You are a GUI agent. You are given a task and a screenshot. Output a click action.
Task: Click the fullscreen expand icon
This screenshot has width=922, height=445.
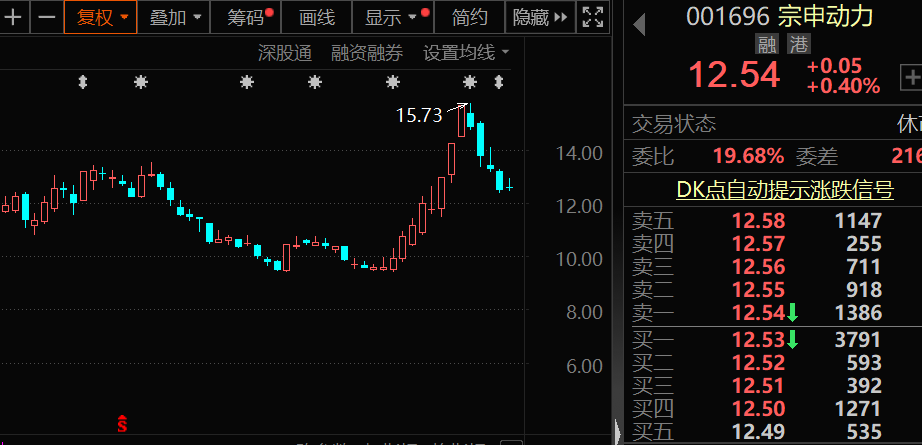tap(593, 17)
